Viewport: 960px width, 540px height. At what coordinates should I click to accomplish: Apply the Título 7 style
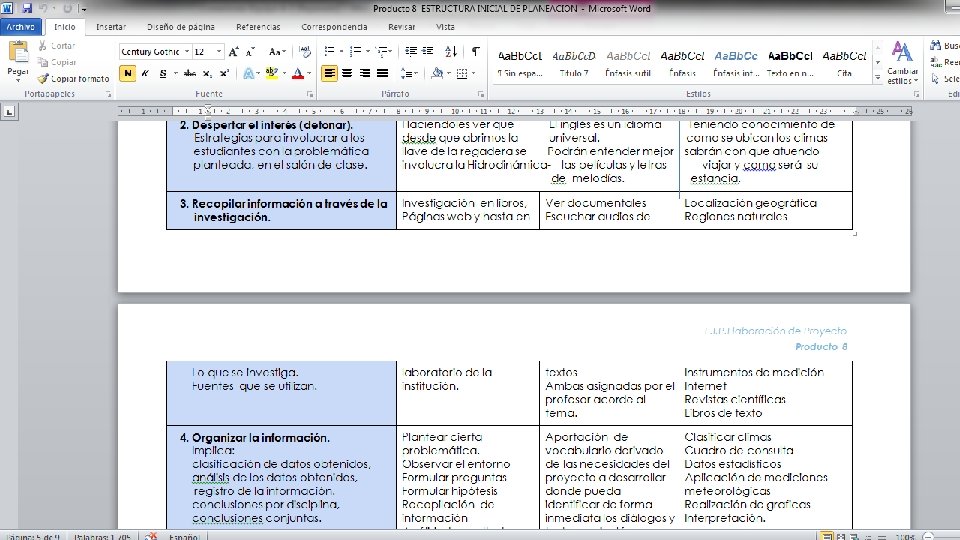[574, 62]
